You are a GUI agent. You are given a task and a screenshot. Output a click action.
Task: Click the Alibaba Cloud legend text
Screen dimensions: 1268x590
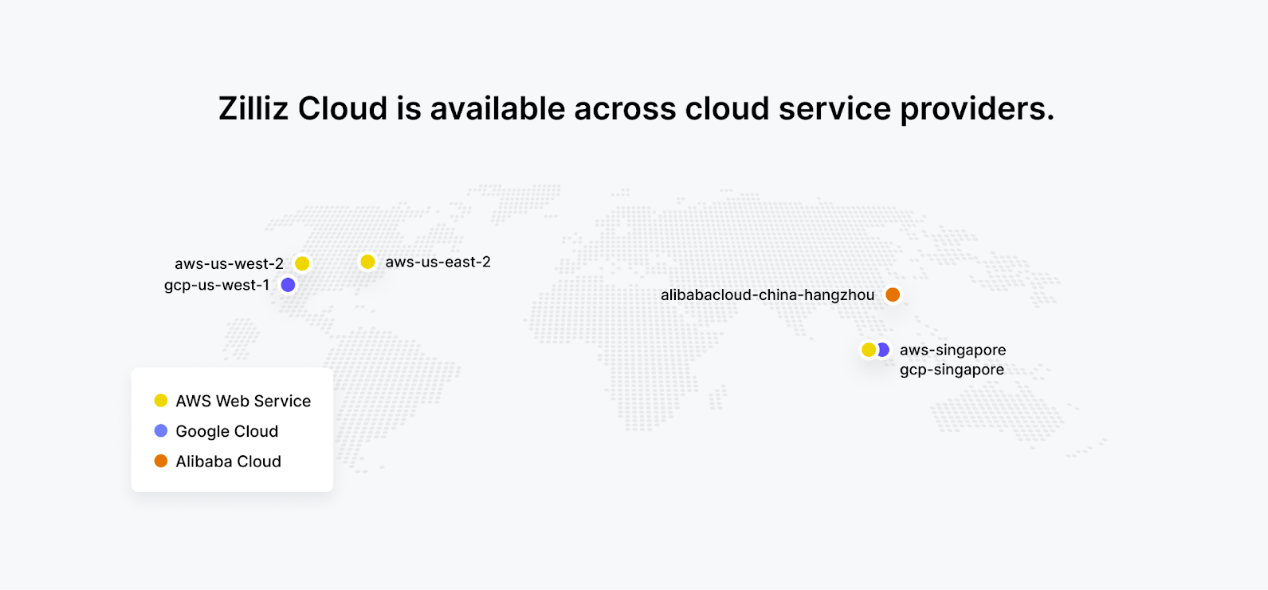click(228, 461)
